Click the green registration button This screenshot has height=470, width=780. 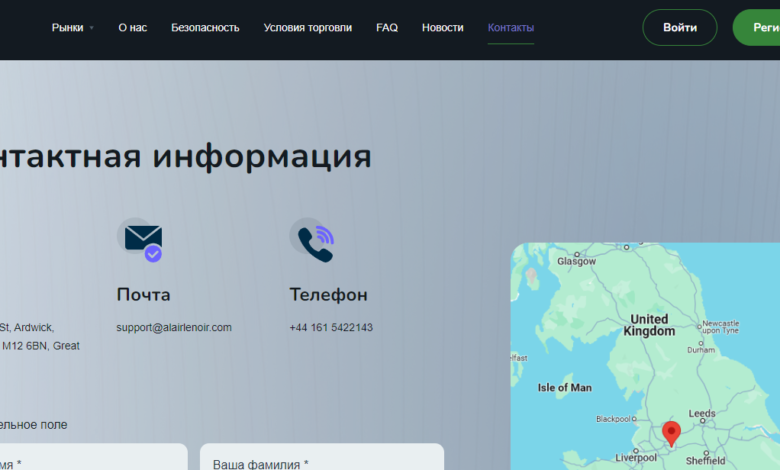pyautogui.click(x=756, y=27)
